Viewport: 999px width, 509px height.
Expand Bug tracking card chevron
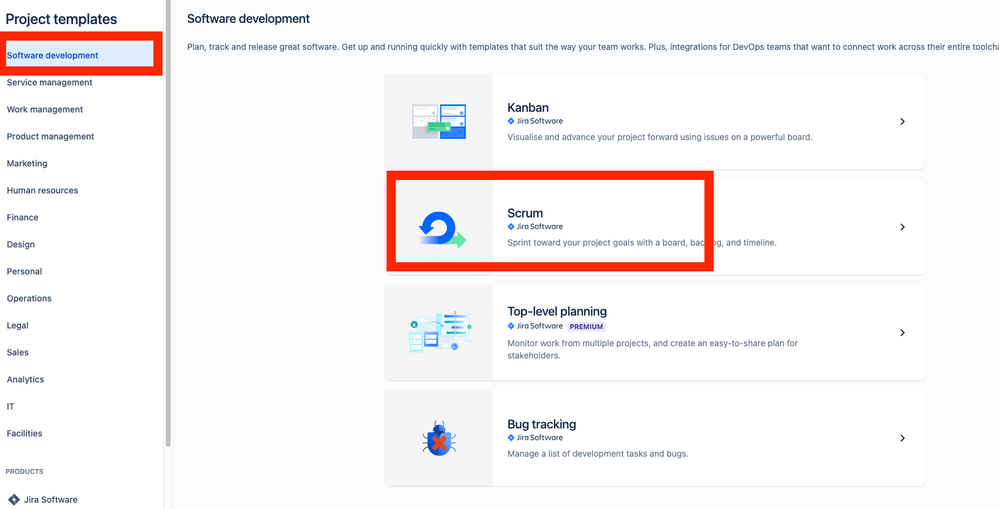[x=902, y=438]
